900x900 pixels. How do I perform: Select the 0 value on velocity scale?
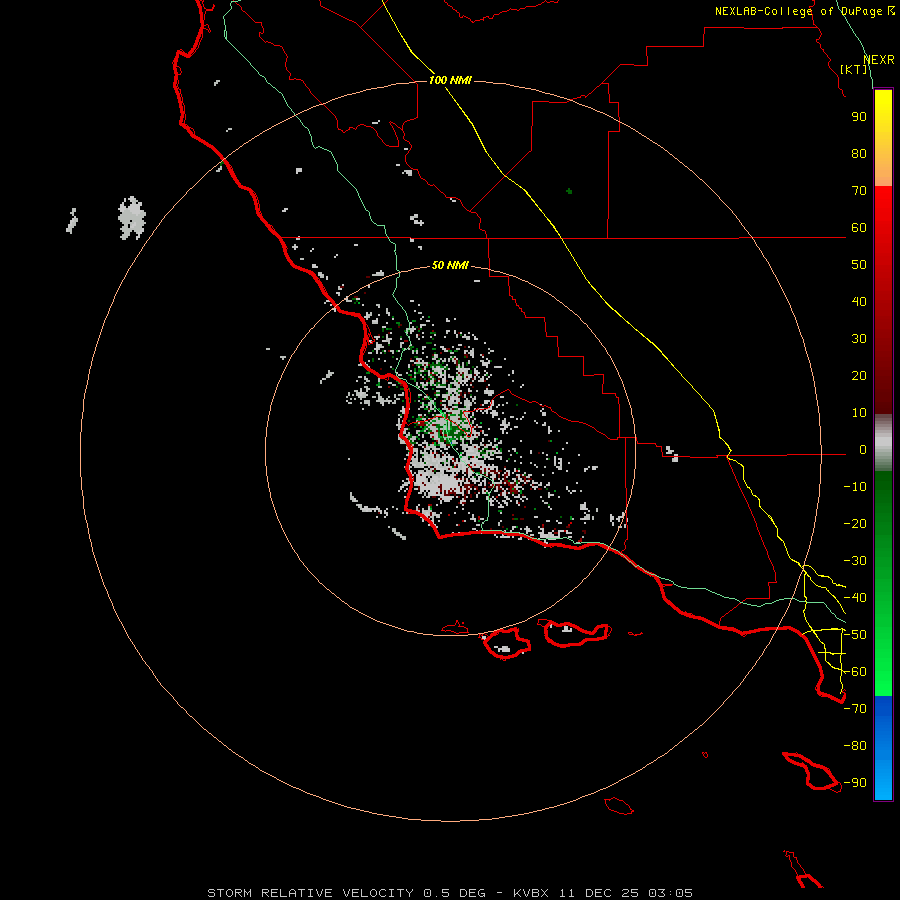863,450
